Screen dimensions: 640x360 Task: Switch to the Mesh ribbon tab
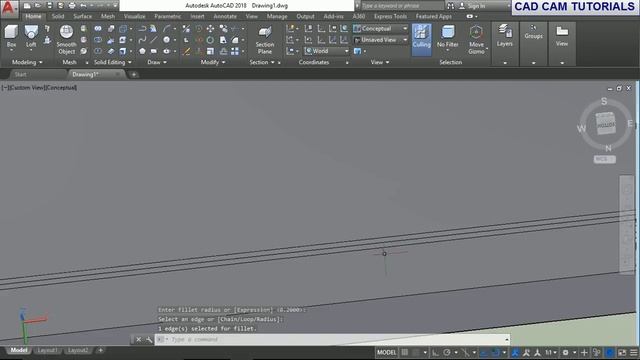[108, 16]
